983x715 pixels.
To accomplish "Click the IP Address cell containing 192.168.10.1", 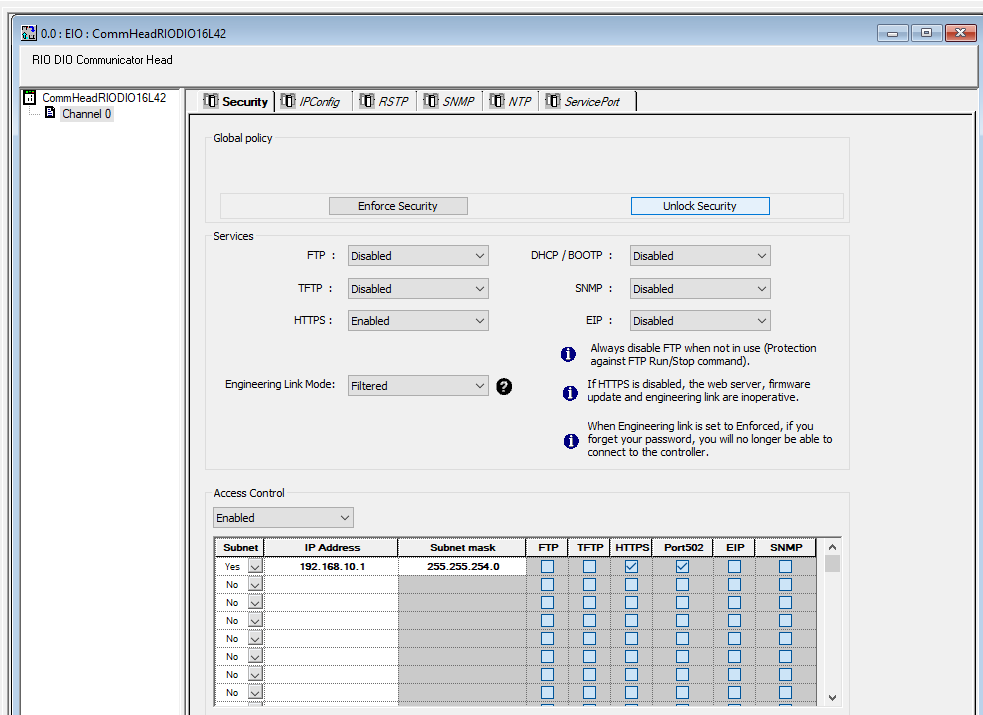I will [x=332, y=566].
